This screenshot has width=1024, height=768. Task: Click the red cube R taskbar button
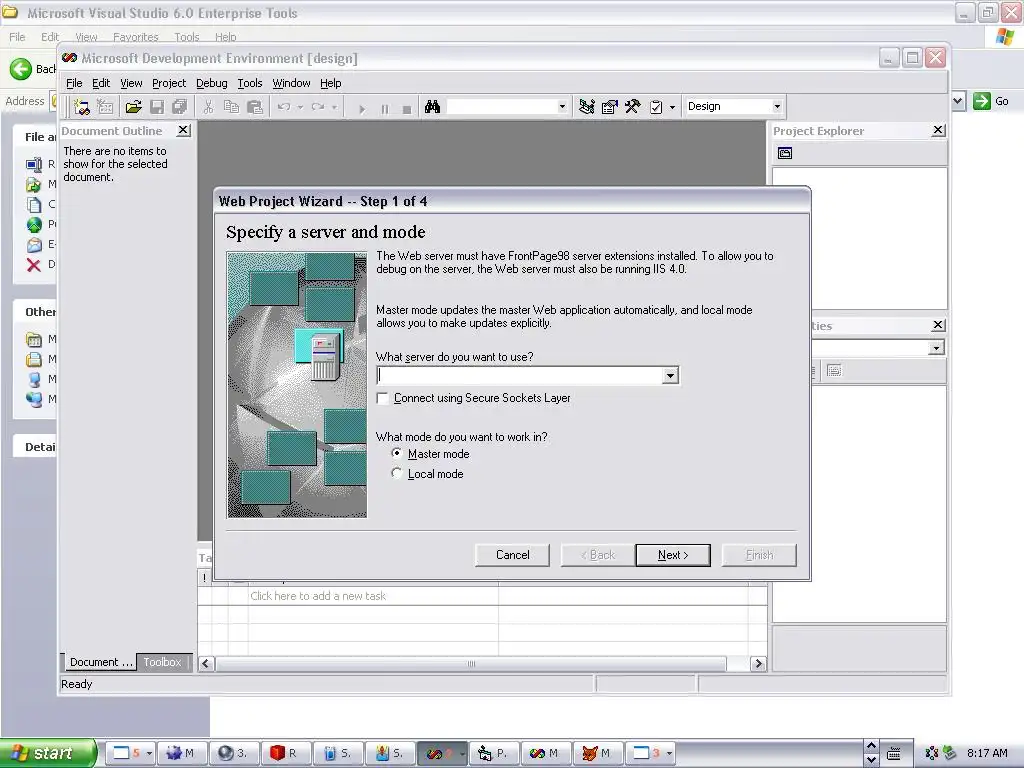[284, 753]
